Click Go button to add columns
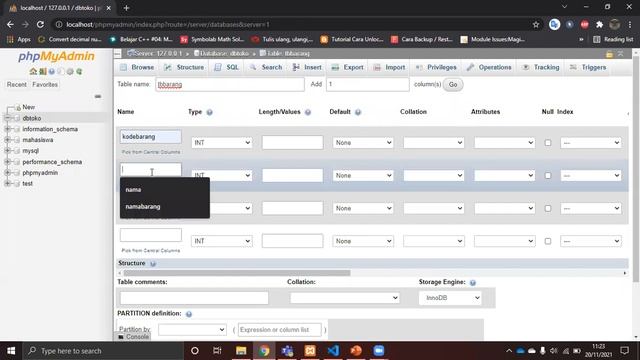The image size is (640, 360). point(453,84)
